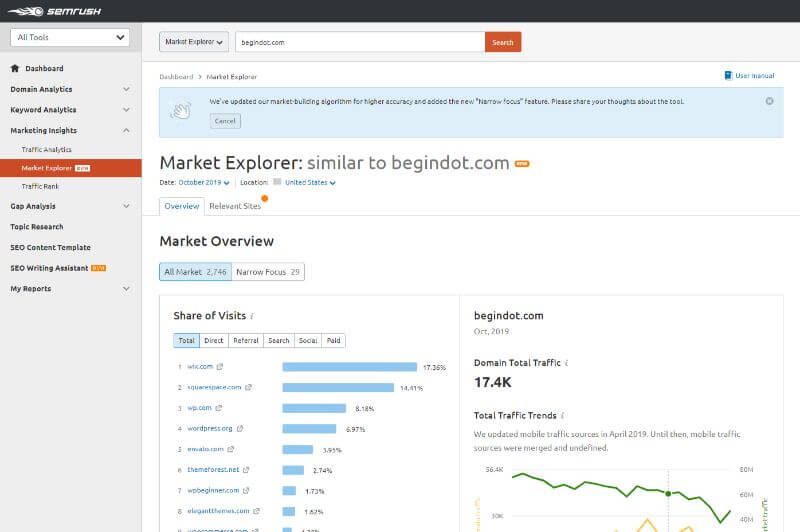Click Domain Total Traffic info icon
Screen dimensions: 800x532
(566, 363)
